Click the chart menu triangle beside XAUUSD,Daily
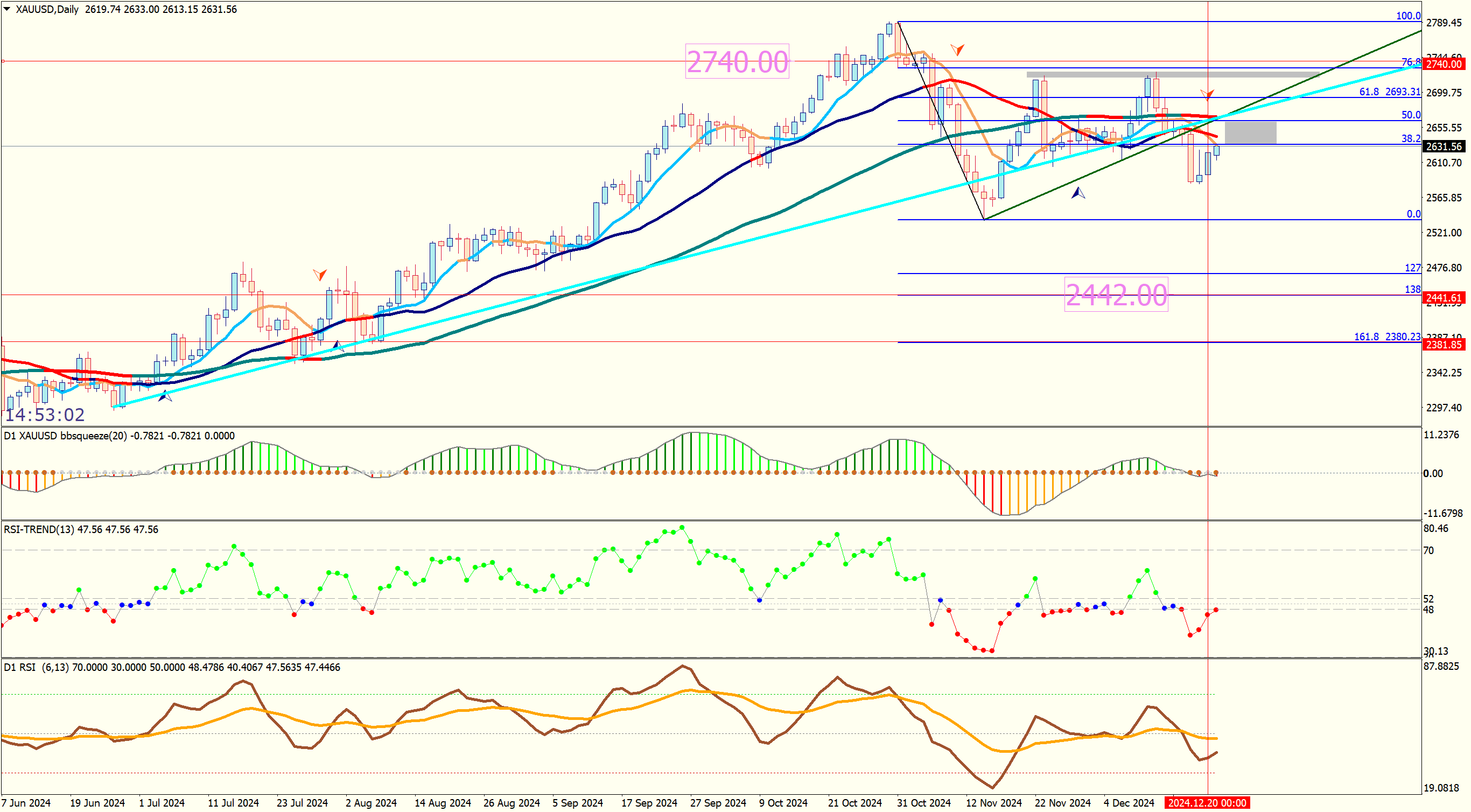Viewport: 1471px width, 812px height. [x=7, y=9]
